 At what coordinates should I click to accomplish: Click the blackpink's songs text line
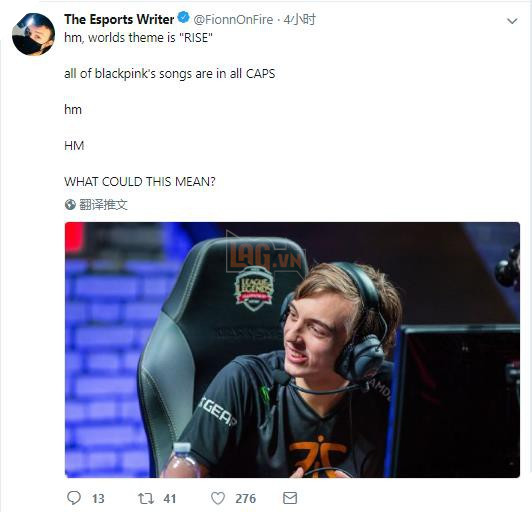point(170,74)
